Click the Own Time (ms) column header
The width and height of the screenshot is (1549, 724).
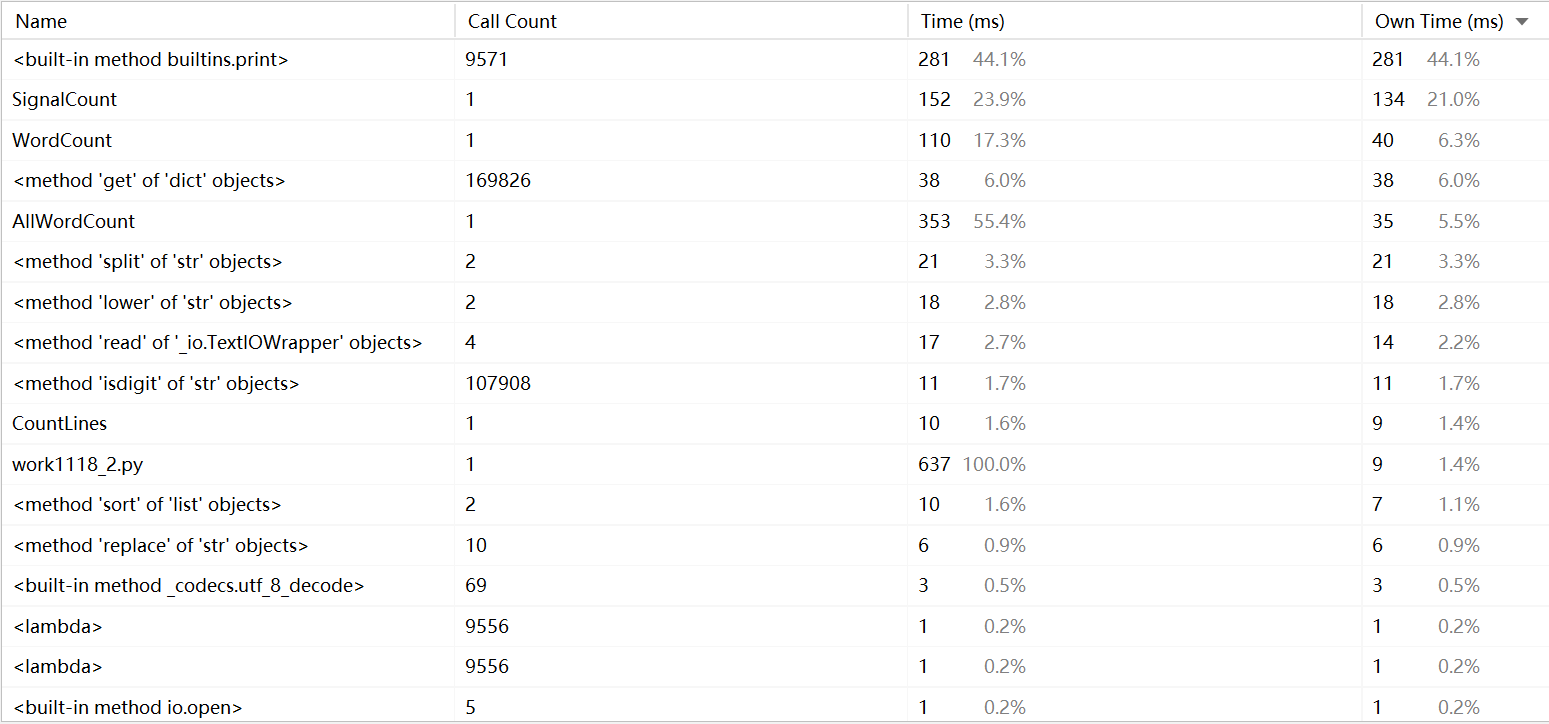point(1438,21)
